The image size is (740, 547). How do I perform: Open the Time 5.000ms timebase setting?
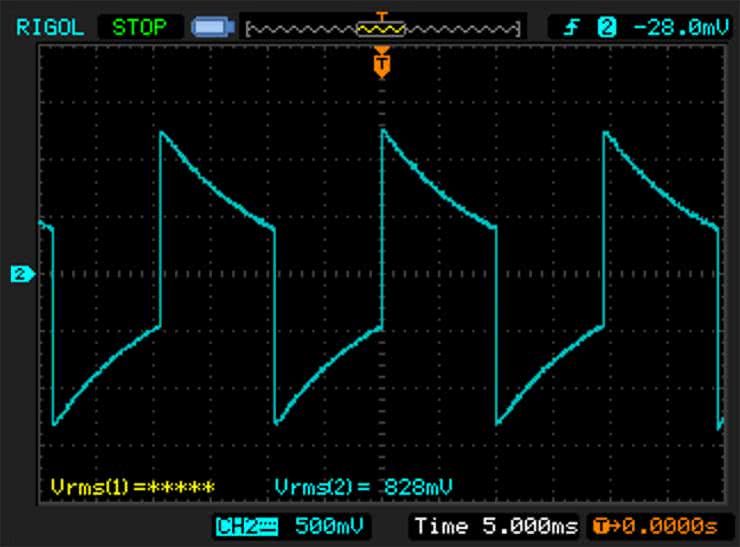pyautogui.click(x=495, y=526)
